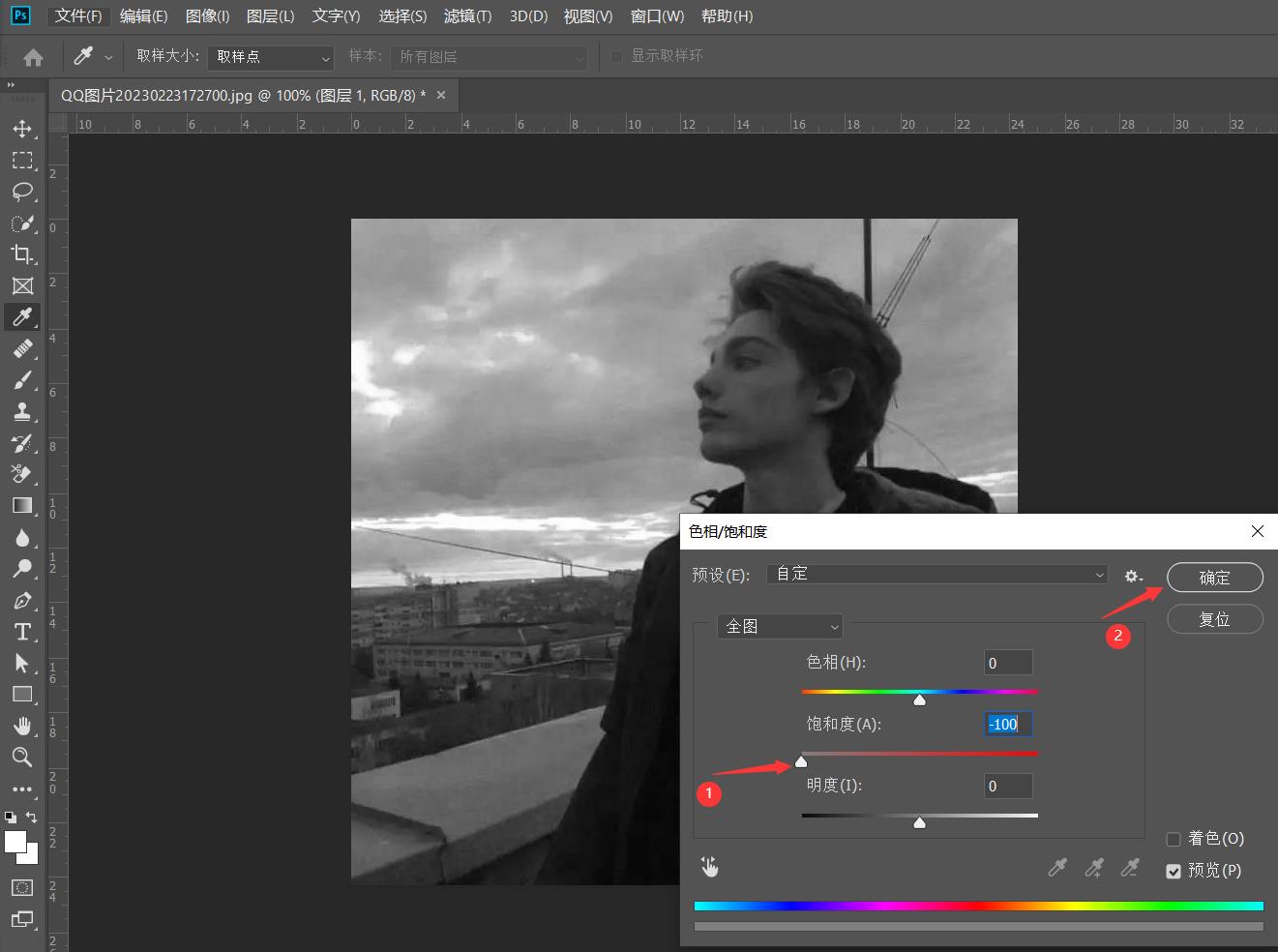Select the Clone Stamp tool

click(22, 411)
